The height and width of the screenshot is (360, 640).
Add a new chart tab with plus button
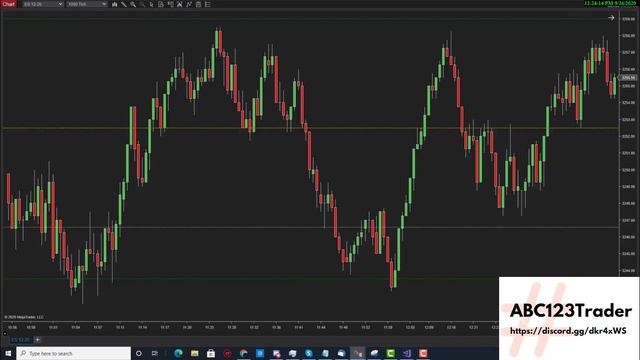pos(37,340)
